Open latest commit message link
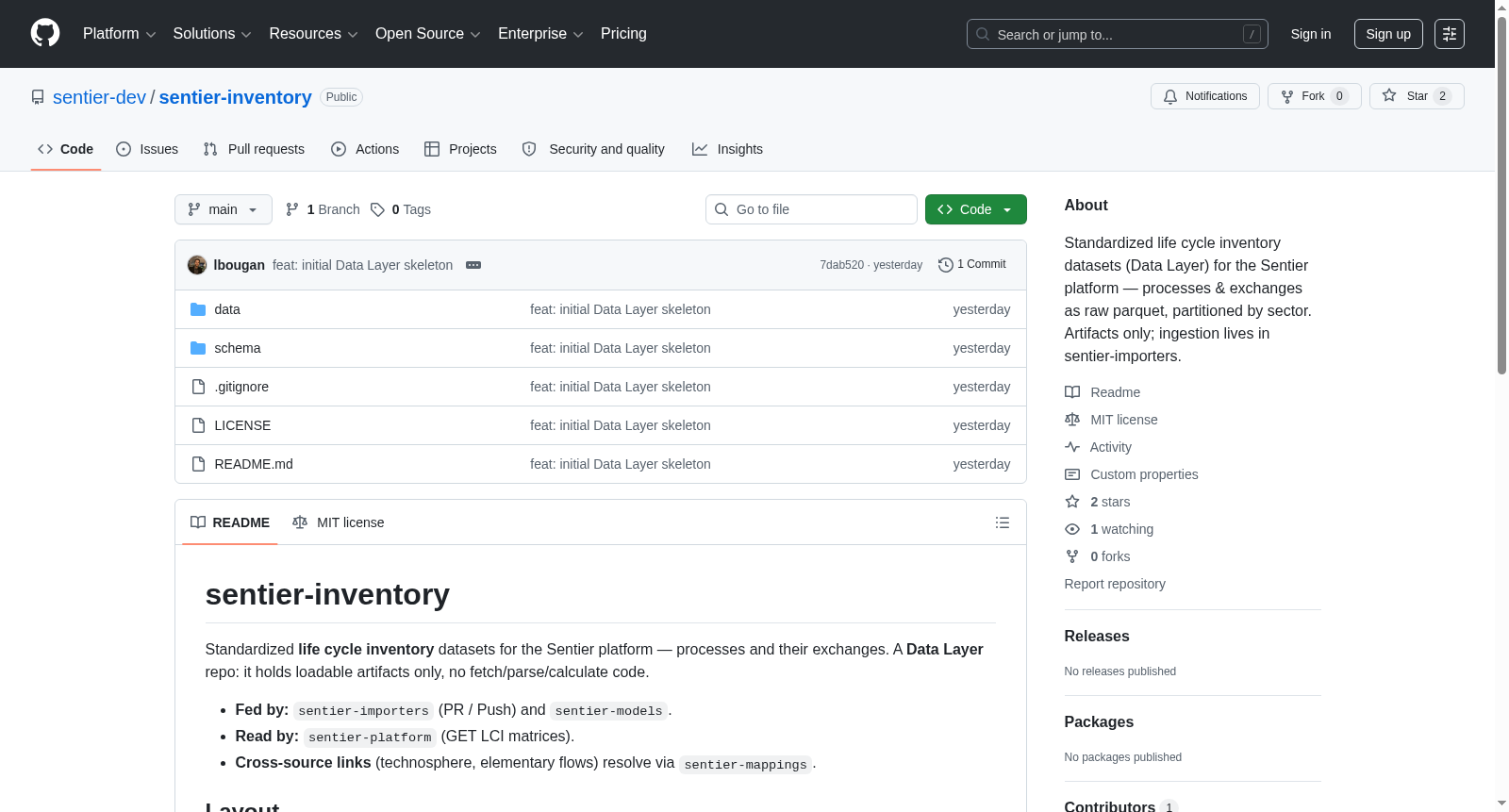The image size is (1509, 812). 362,265
